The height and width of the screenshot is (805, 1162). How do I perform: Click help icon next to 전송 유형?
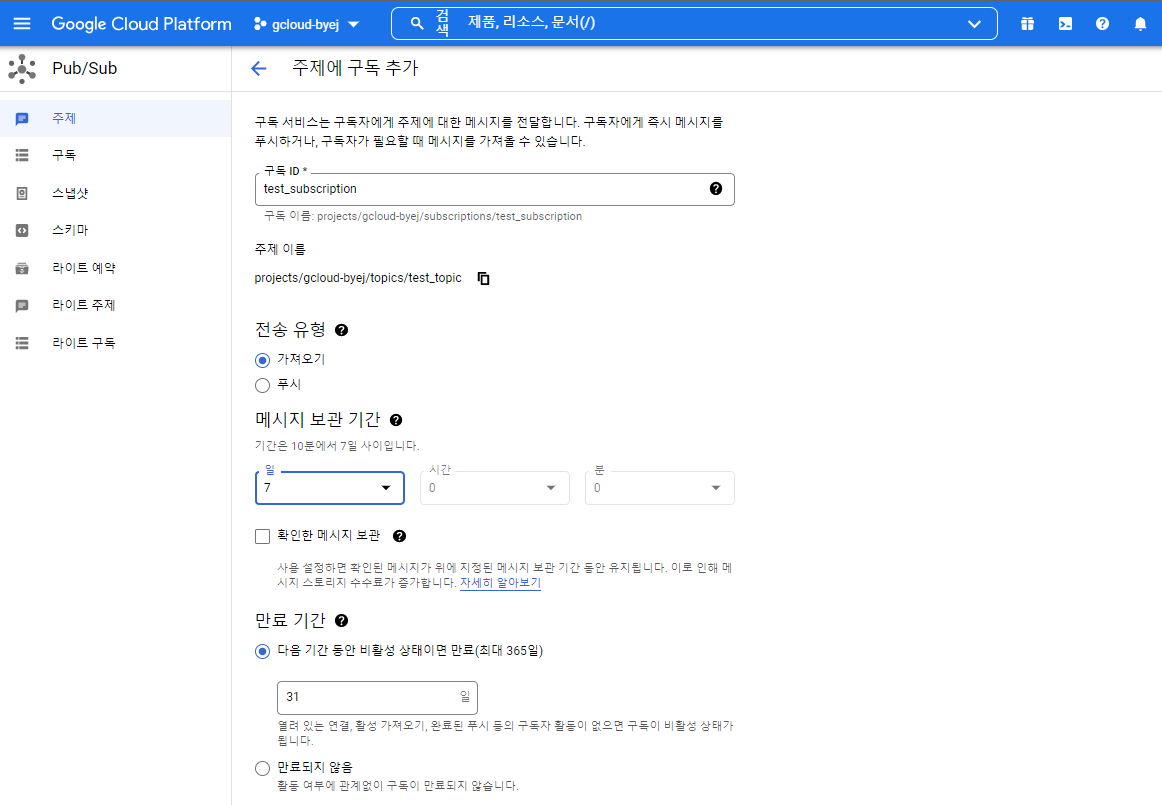(x=342, y=330)
